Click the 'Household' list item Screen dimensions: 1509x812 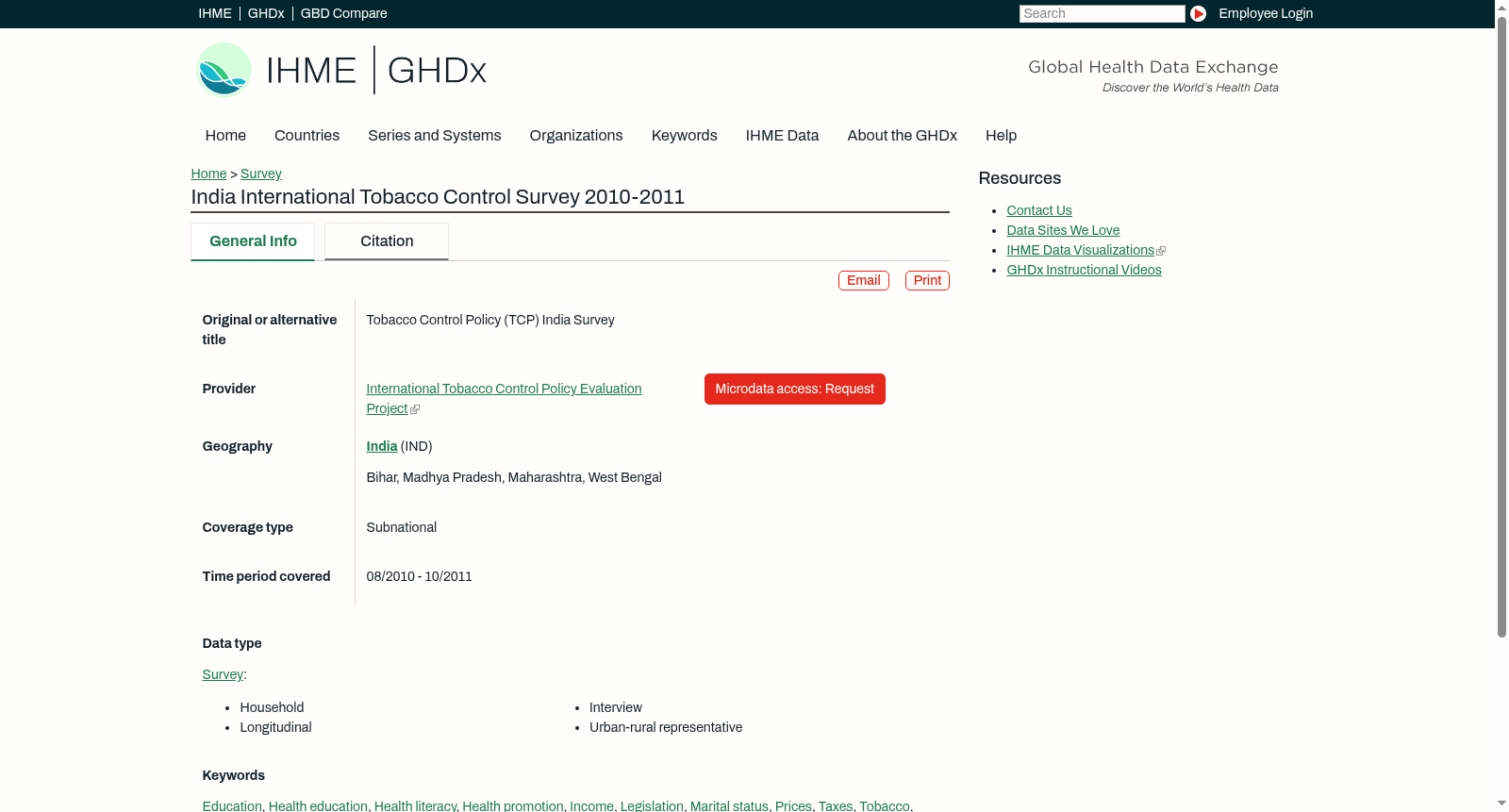click(272, 707)
